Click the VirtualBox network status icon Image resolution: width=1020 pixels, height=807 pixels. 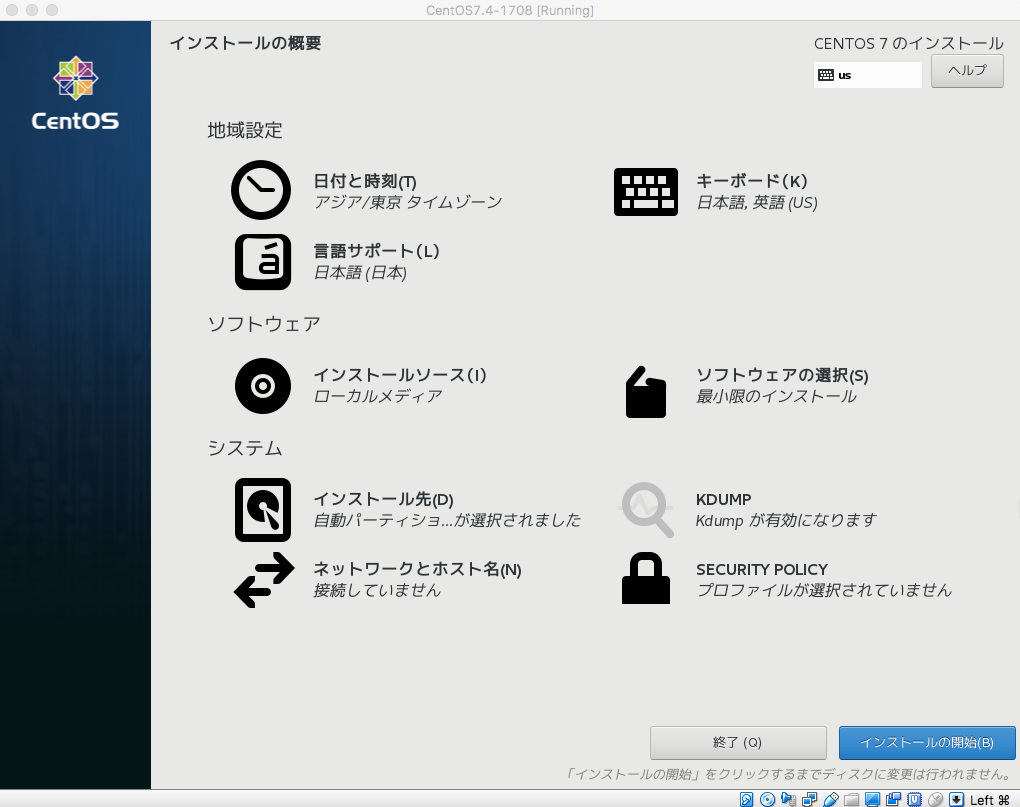pyautogui.click(x=808, y=799)
